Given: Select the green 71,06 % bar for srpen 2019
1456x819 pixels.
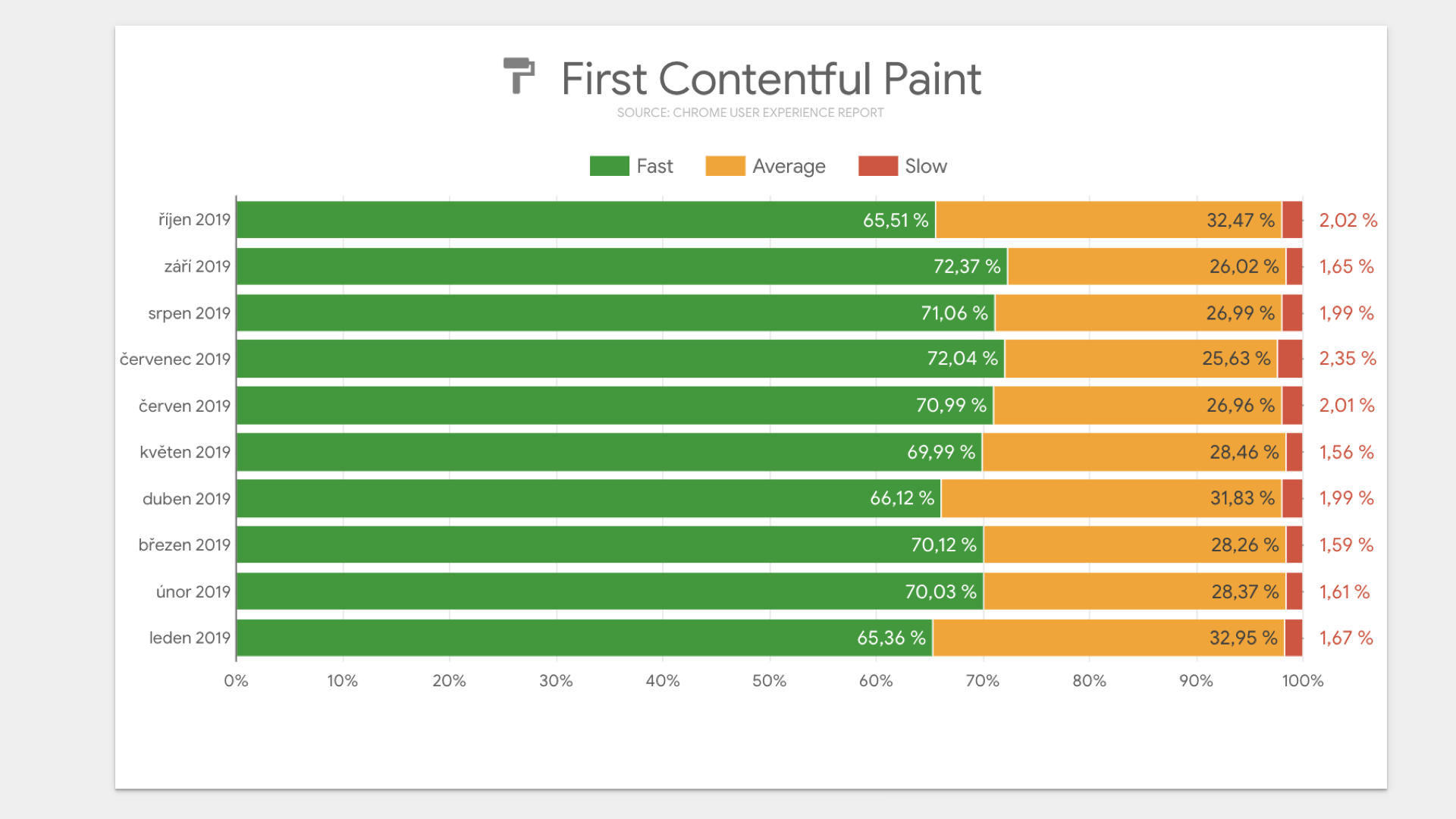Looking at the screenshot, I should [614, 313].
